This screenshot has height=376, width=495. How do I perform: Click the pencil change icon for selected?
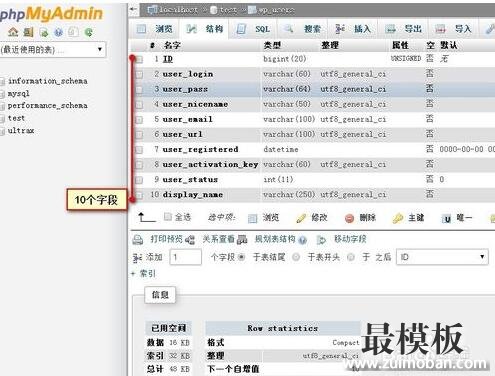[x=301, y=218]
